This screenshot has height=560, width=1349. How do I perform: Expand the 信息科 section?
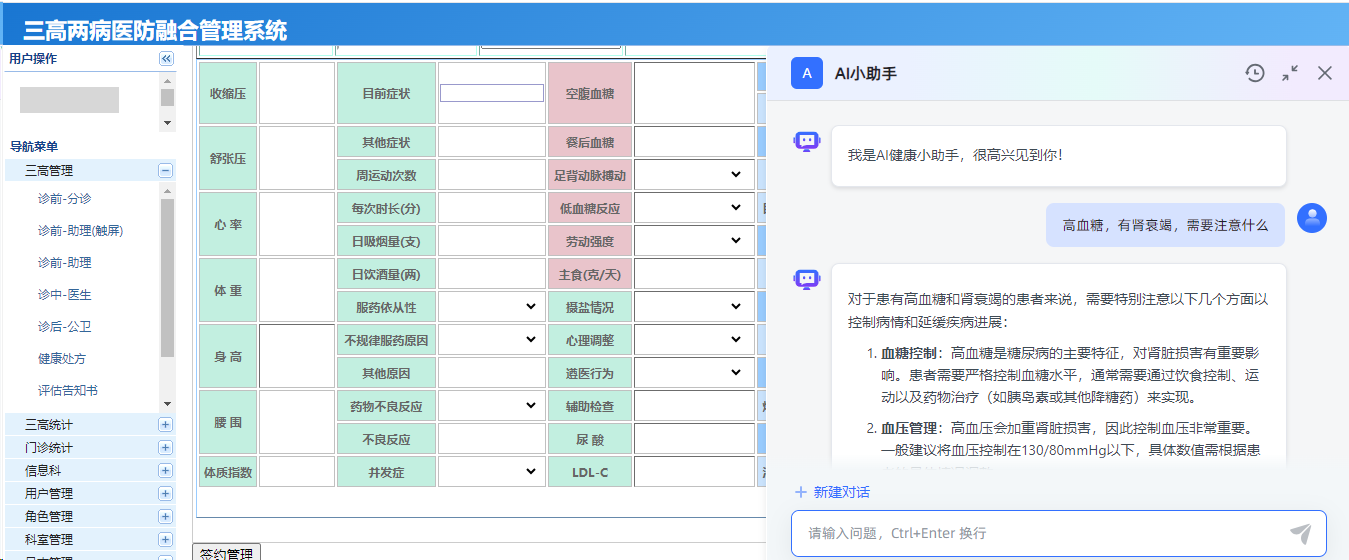[166, 471]
